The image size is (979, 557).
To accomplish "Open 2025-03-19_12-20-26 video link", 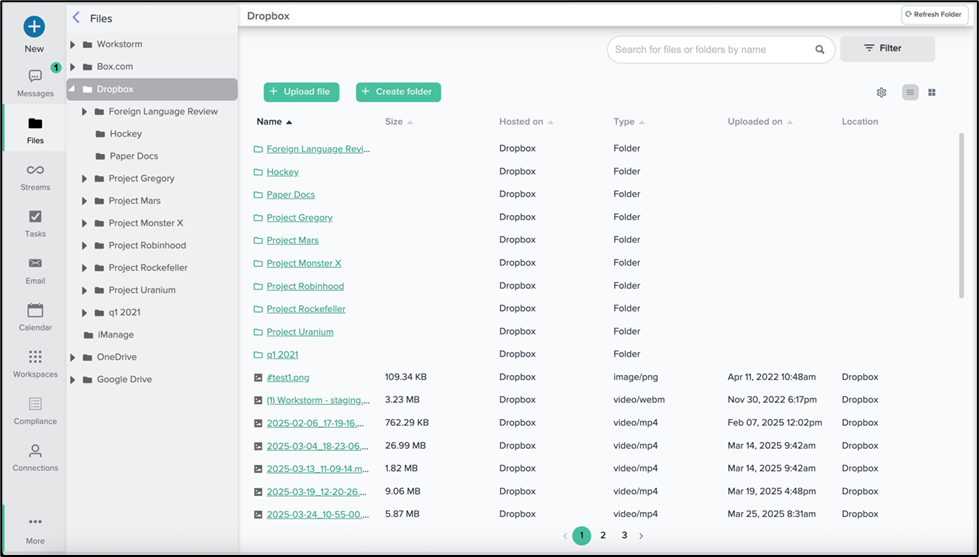I will point(317,491).
